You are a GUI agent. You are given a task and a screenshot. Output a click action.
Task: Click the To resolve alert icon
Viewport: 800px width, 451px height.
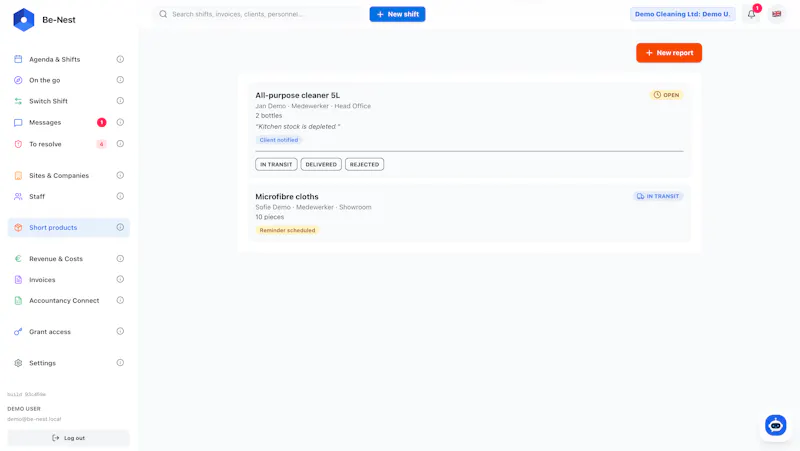tap(18, 144)
